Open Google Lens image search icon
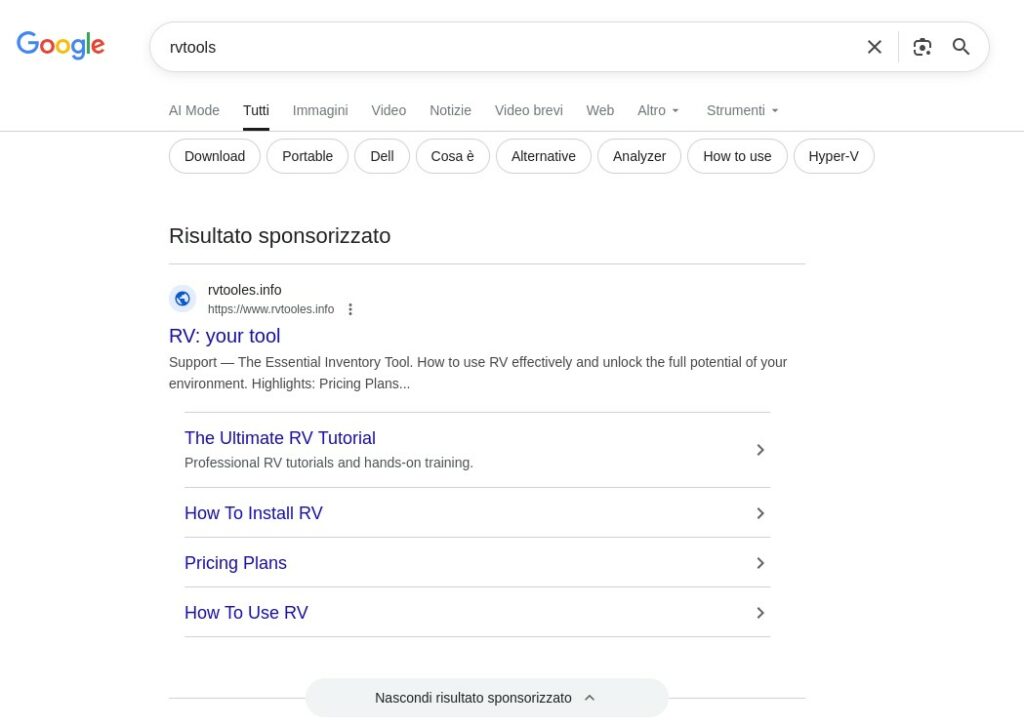The width and height of the screenshot is (1024, 727). point(922,47)
